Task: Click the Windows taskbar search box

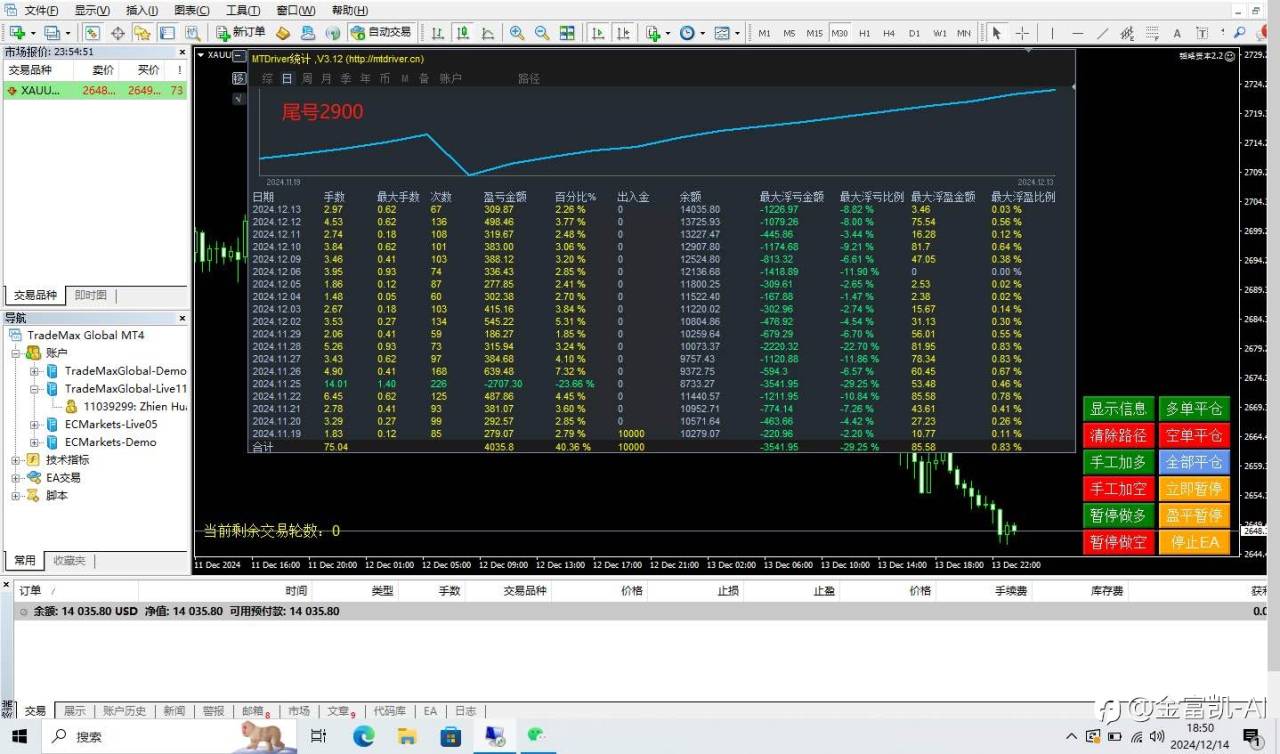Action: pos(140,736)
